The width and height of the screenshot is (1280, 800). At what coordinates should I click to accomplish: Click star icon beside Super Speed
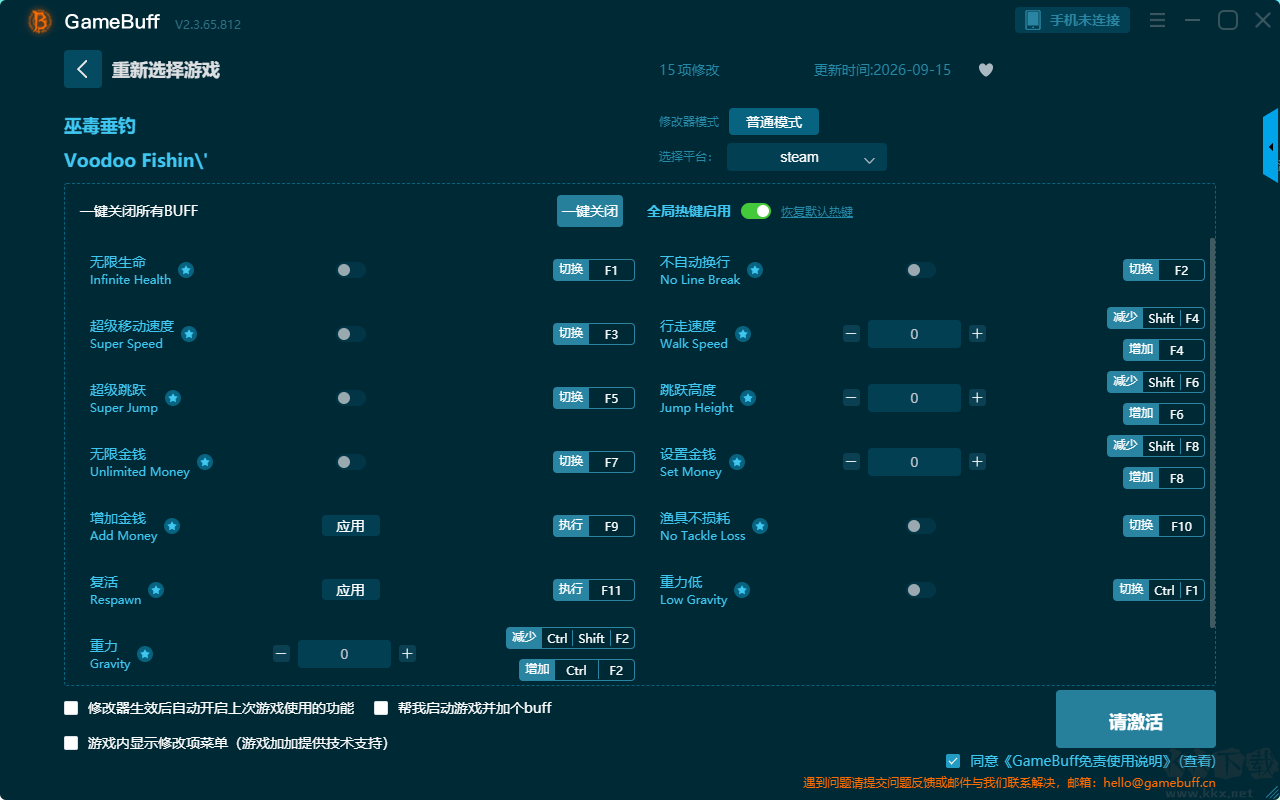tap(189, 334)
